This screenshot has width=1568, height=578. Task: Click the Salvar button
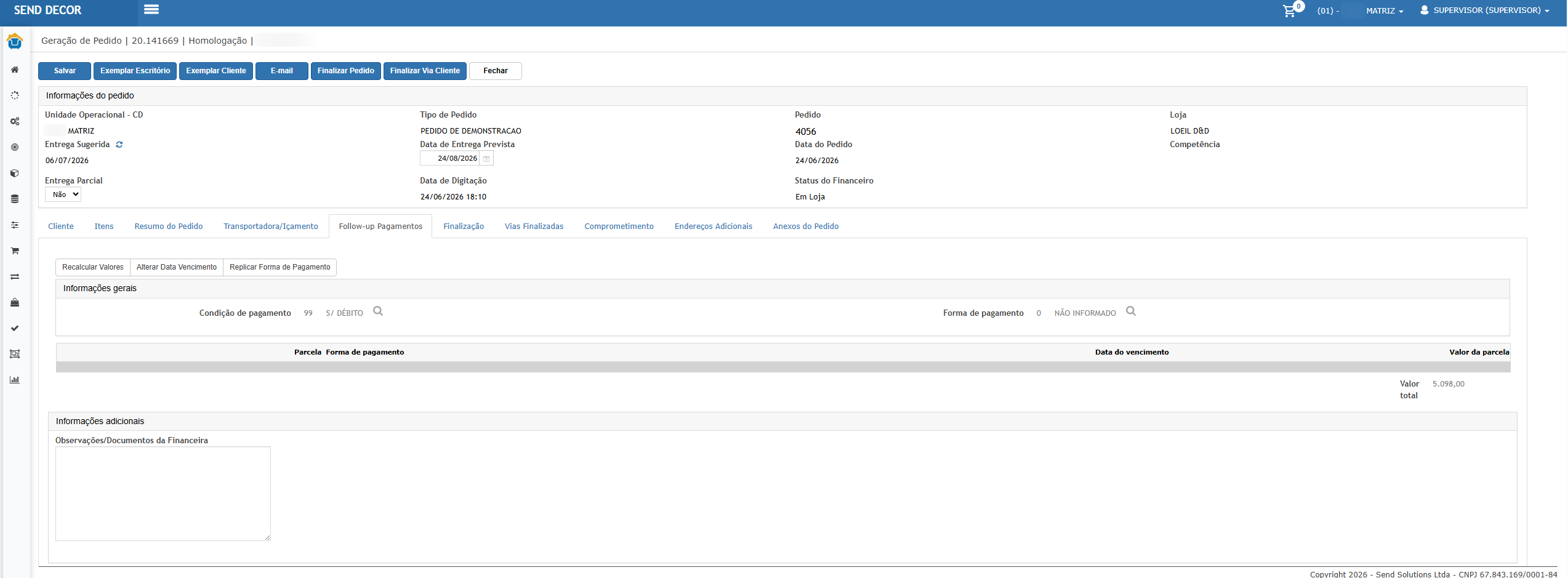click(x=65, y=71)
